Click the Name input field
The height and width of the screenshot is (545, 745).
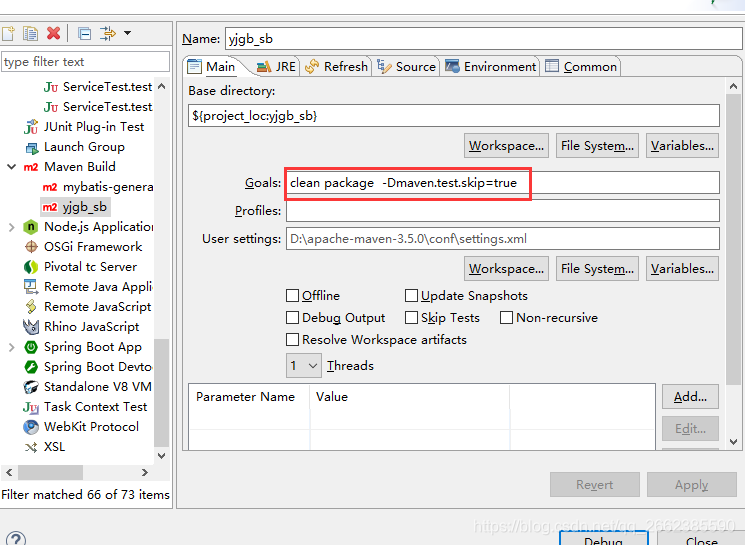[x=483, y=38]
